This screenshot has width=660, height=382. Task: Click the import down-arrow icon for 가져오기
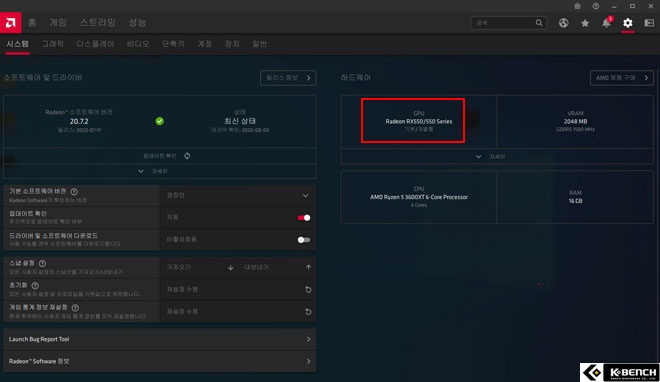click(x=230, y=268)
